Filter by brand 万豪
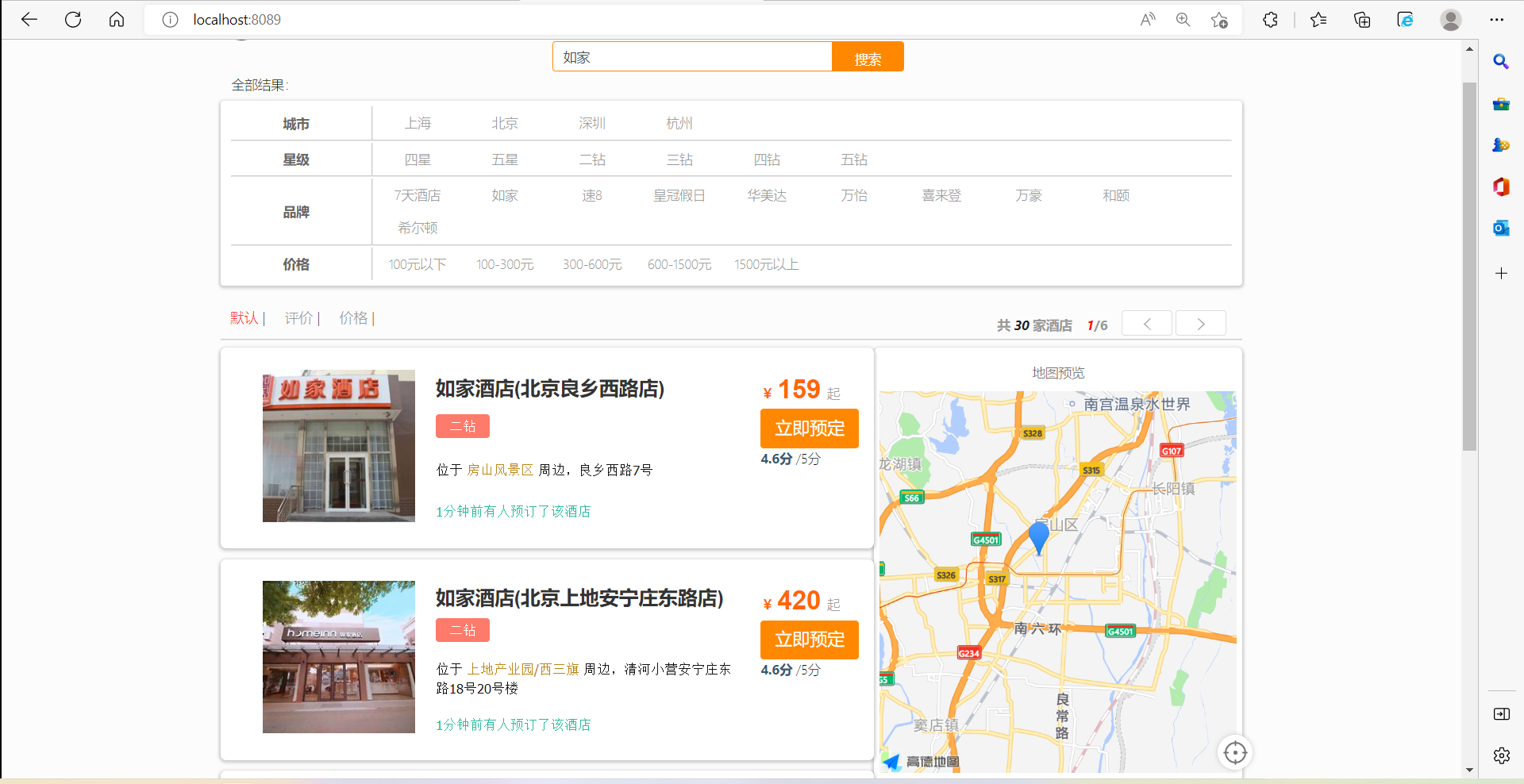Screen dimensions: 1524x784 [x=1029, y=195]
